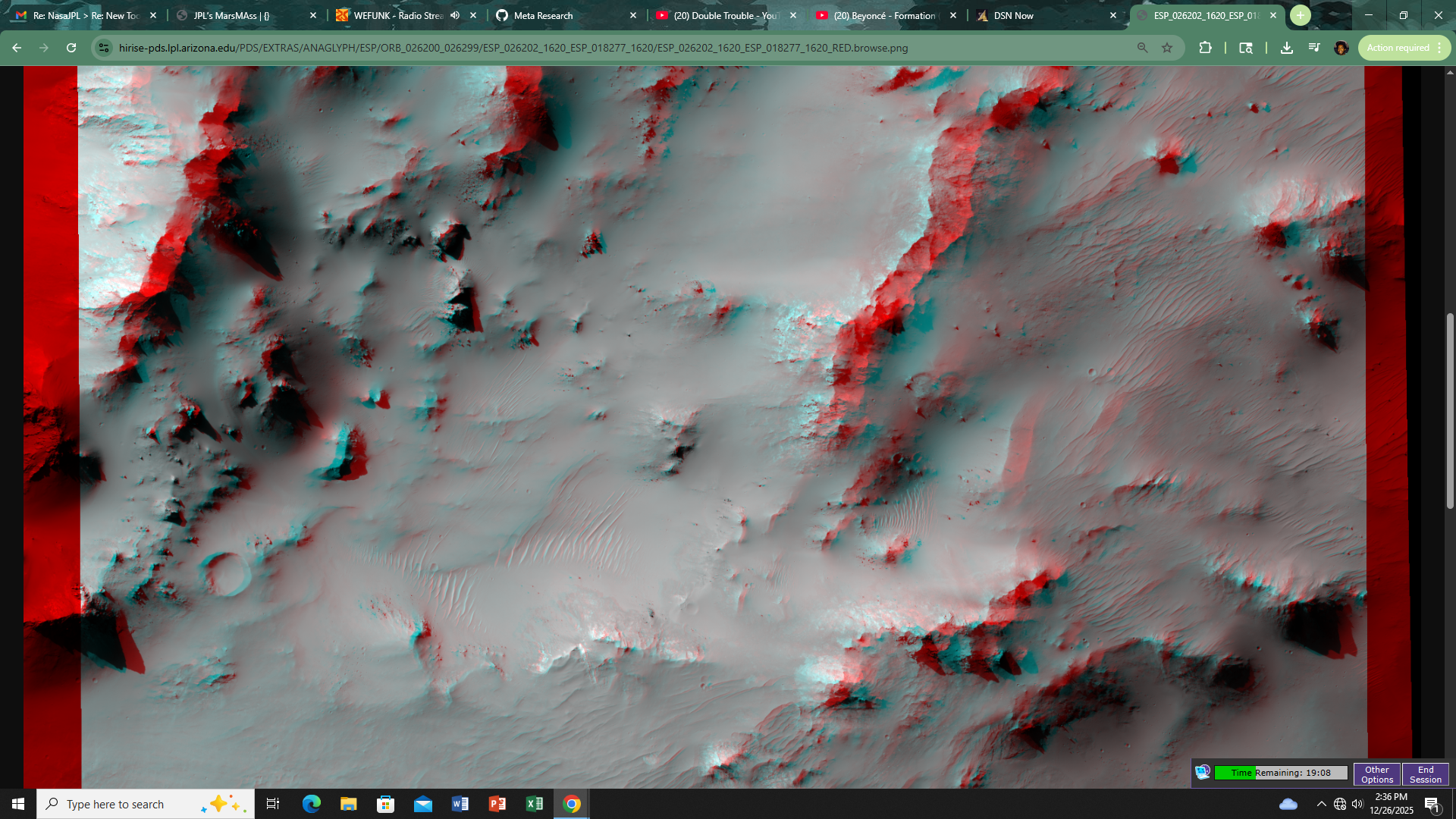
Task: Click the Google Lens search icon
Action: pos(1246,48)
